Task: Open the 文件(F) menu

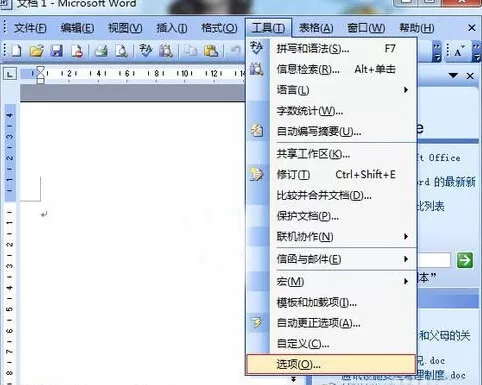Action: (30, 28)
